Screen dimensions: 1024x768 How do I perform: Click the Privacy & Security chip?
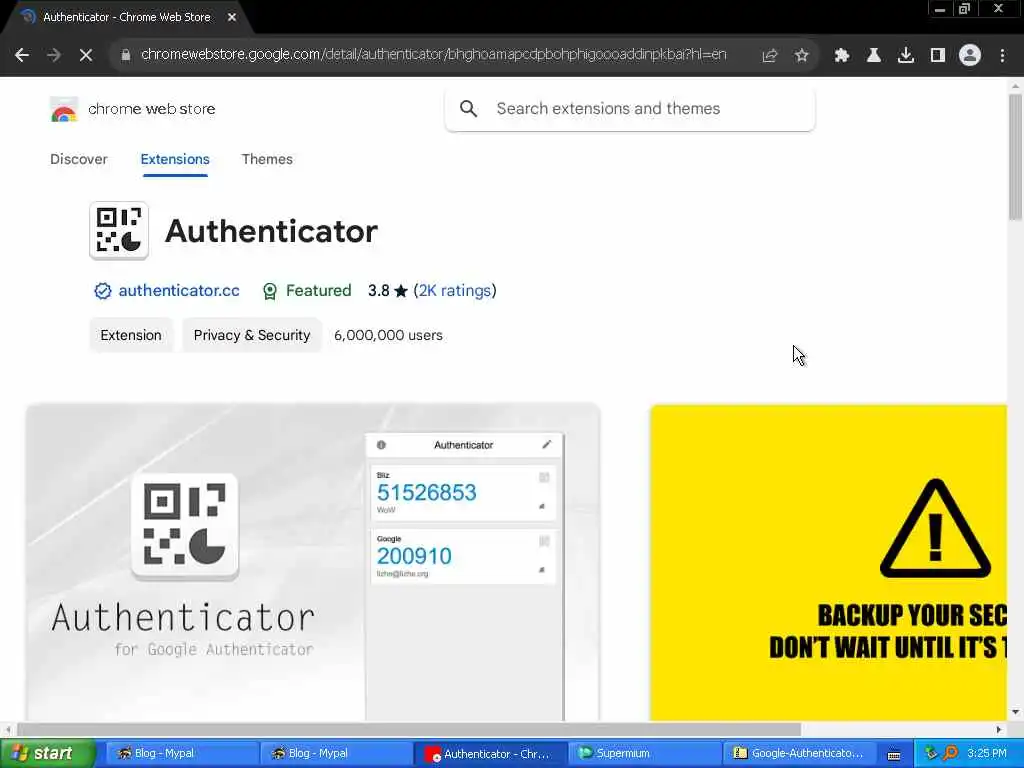click(x=252, y=335)
